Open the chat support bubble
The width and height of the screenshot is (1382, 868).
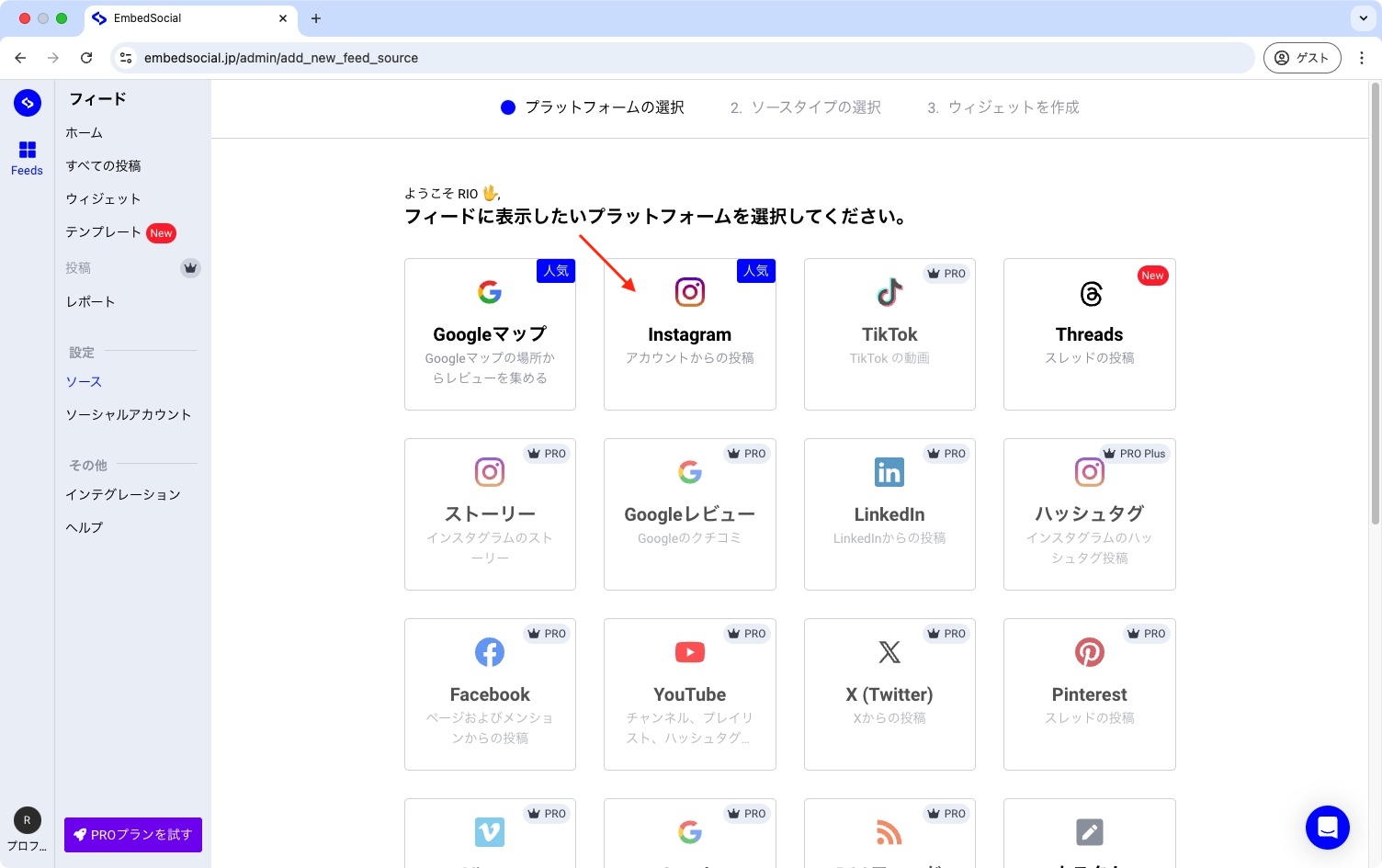click(x=1328, y=828)
